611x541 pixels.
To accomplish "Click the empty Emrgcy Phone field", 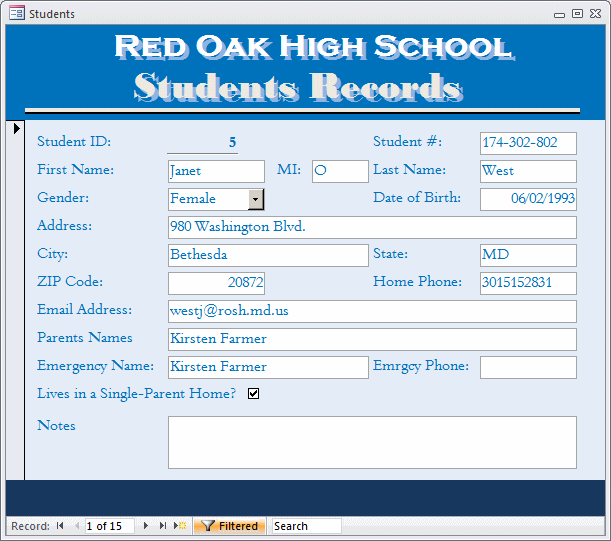I will [x=528, y=368].
